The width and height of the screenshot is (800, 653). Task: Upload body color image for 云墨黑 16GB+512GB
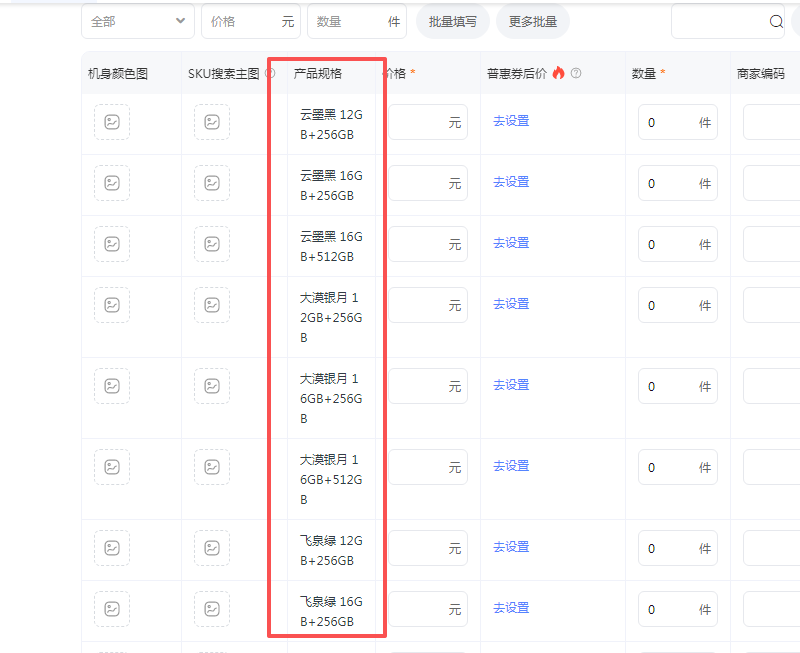click(x=112, y=244)
